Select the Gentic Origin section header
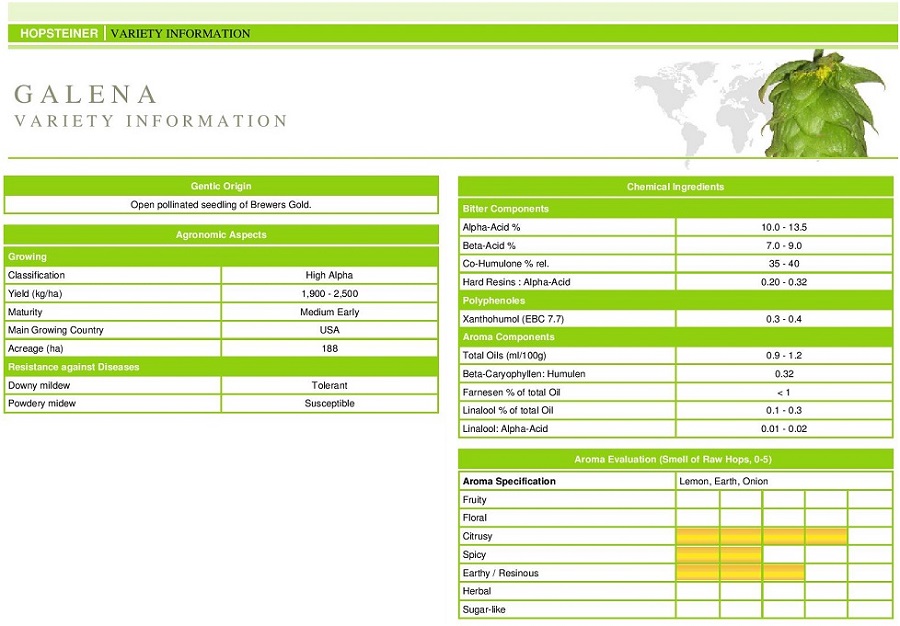Screen dimensions: 900x626 [x=221, y=186]
